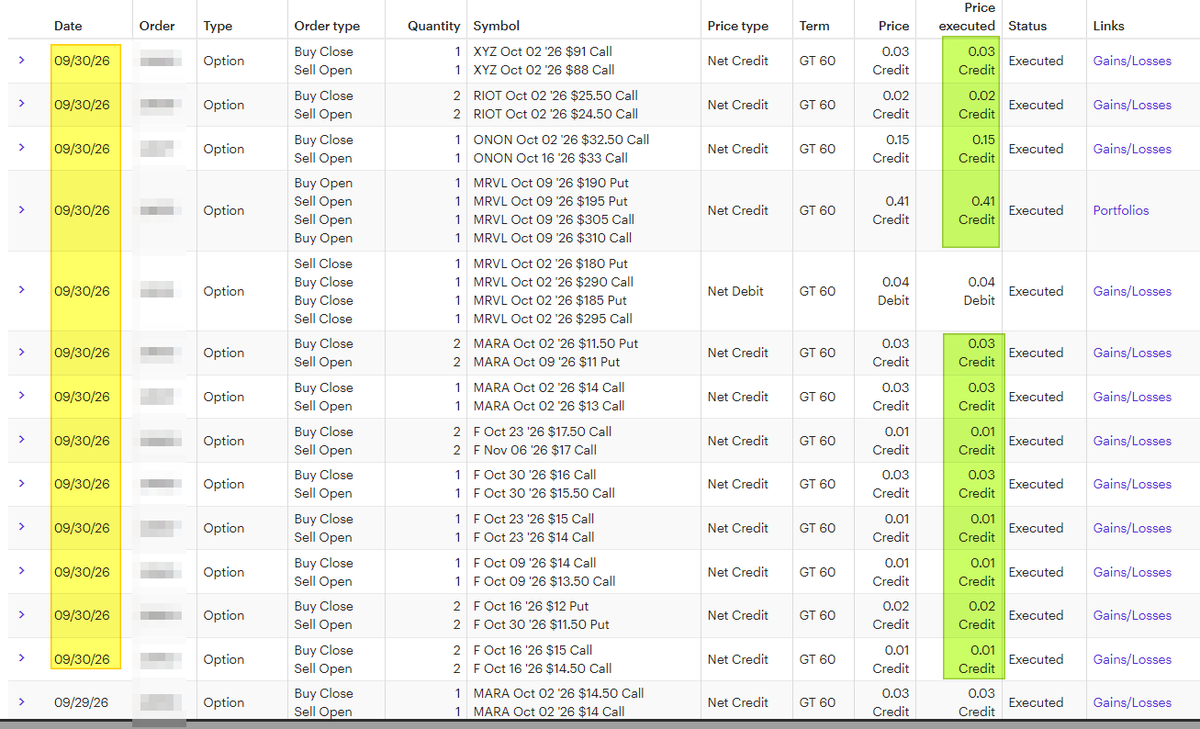1200x729 pixels.
Task: Expand the ONON order row details
Action: (21, 148)
